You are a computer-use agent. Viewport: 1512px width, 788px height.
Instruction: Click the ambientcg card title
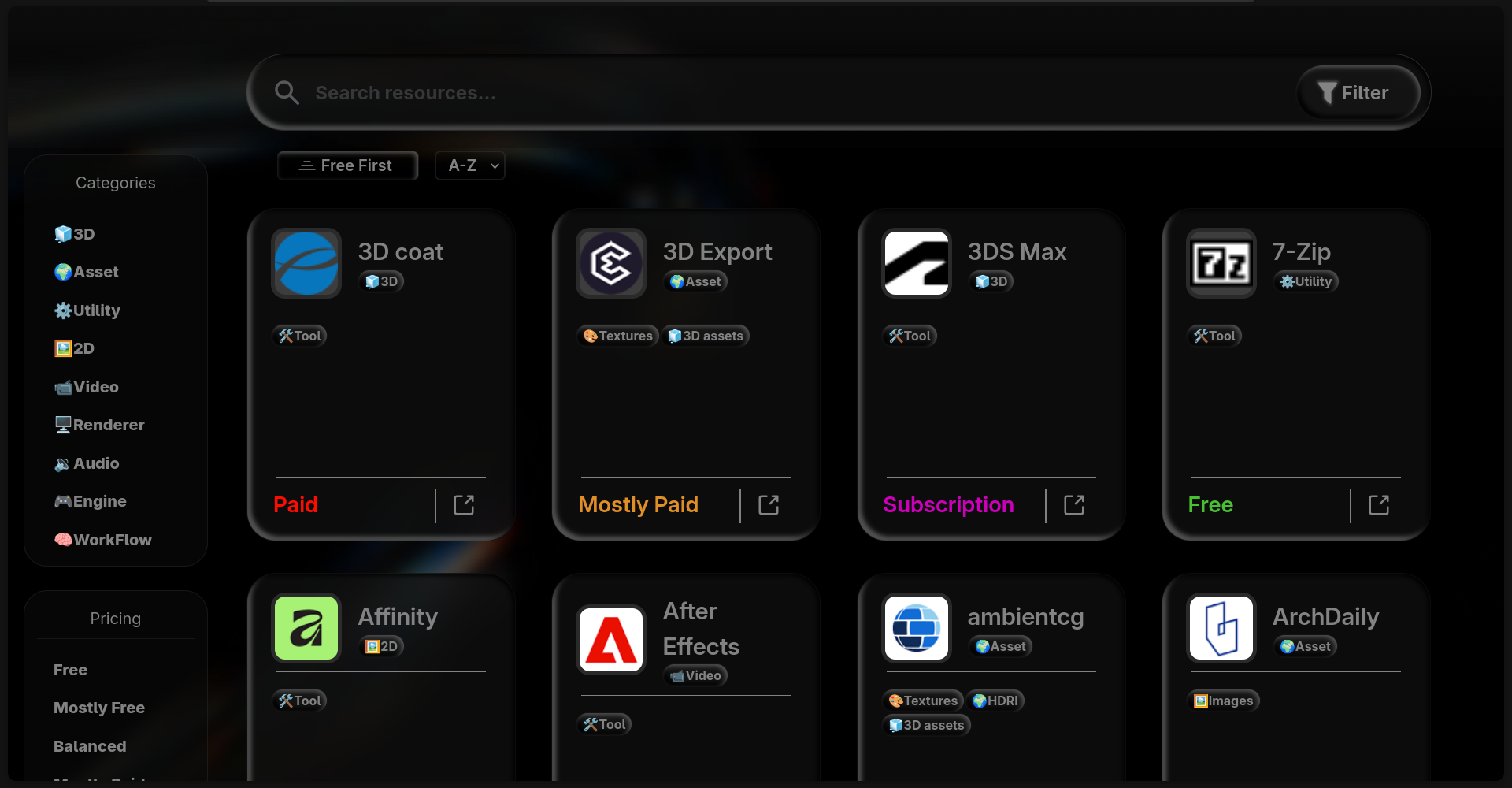[x=1025, y=617]
